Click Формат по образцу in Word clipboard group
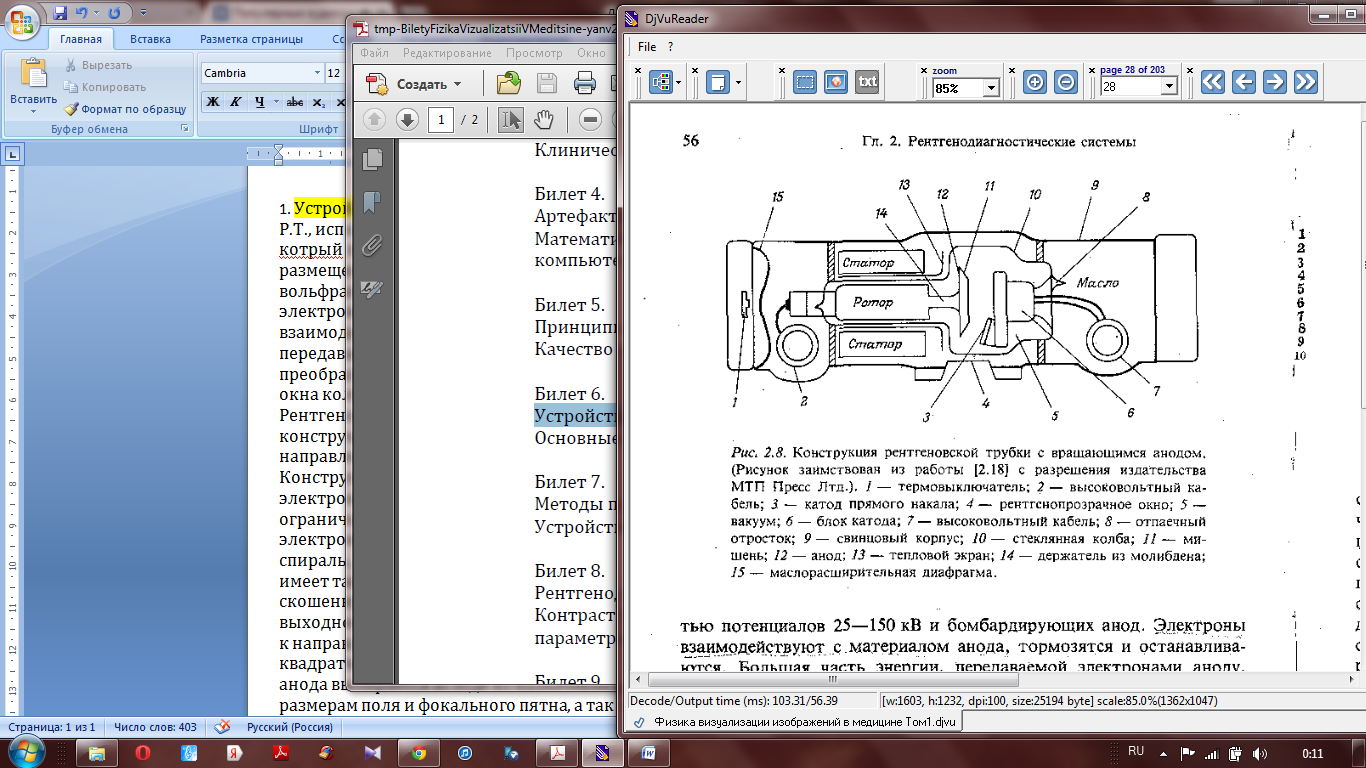The width and height of the screenshot is (1366, 768). [x=126, y=109]
